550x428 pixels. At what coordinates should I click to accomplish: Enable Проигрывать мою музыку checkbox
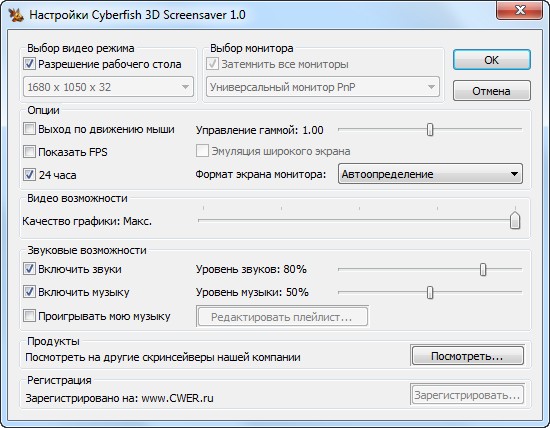tap(29, 316)
